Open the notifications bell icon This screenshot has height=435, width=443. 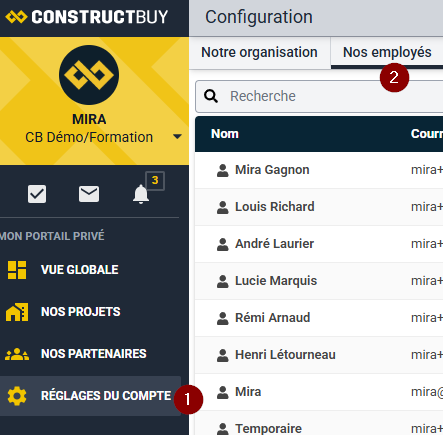click(141, 194)
